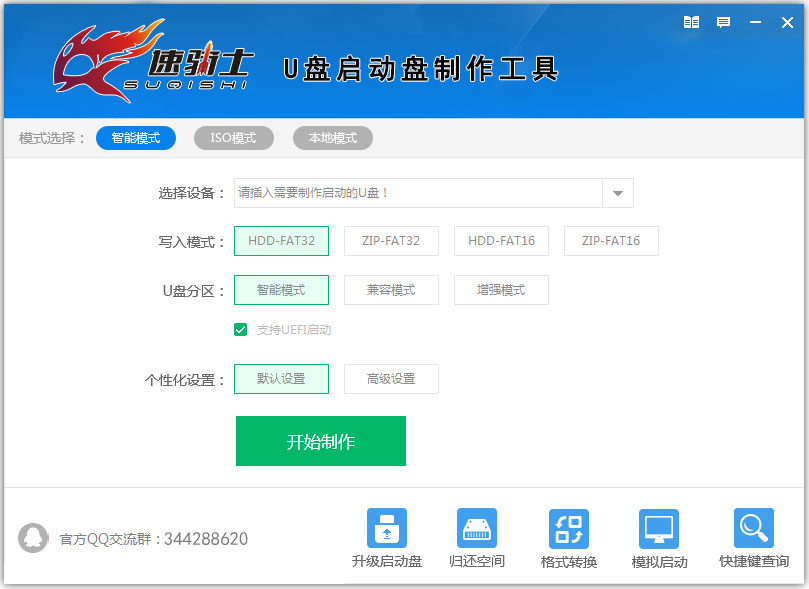The height and width of the screenshot is (589, 809).
Task: Click the user avatar beside the QQ group number
Action: (34, 538)
